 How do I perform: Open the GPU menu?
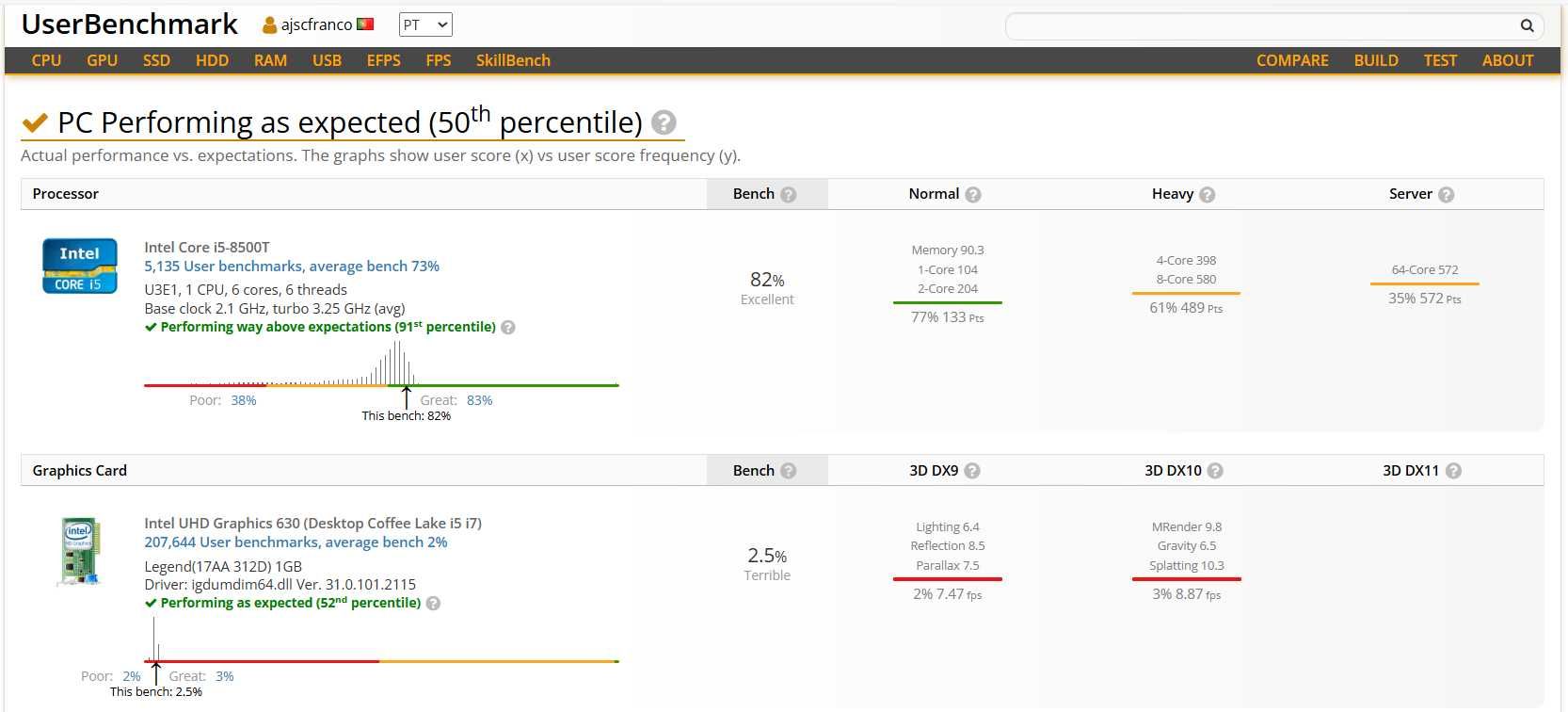point(102,60)
